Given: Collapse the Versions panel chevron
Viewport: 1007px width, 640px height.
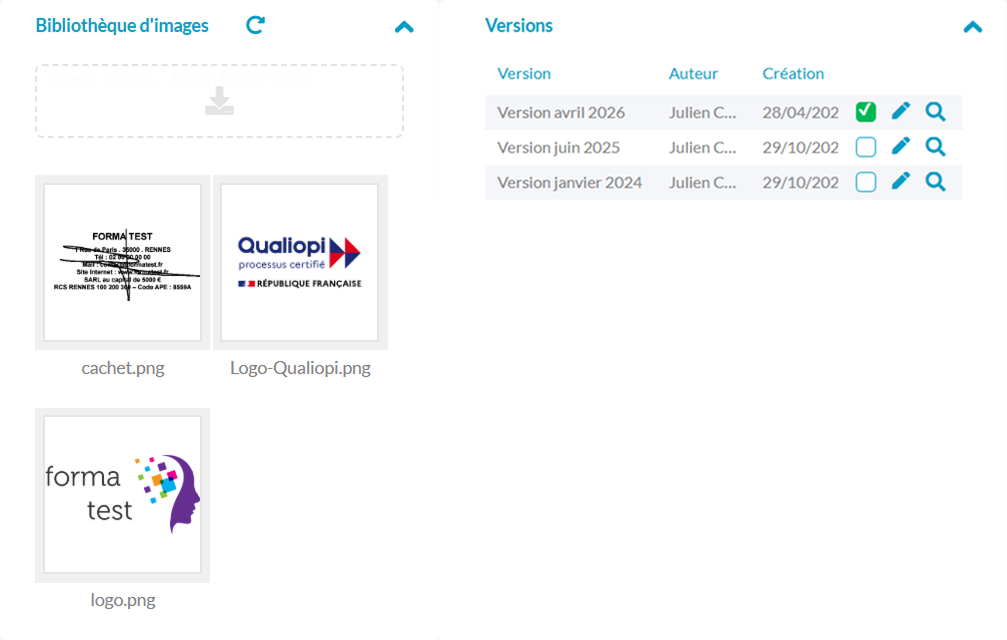Looking at the screenshot, I should pos(972,27).
